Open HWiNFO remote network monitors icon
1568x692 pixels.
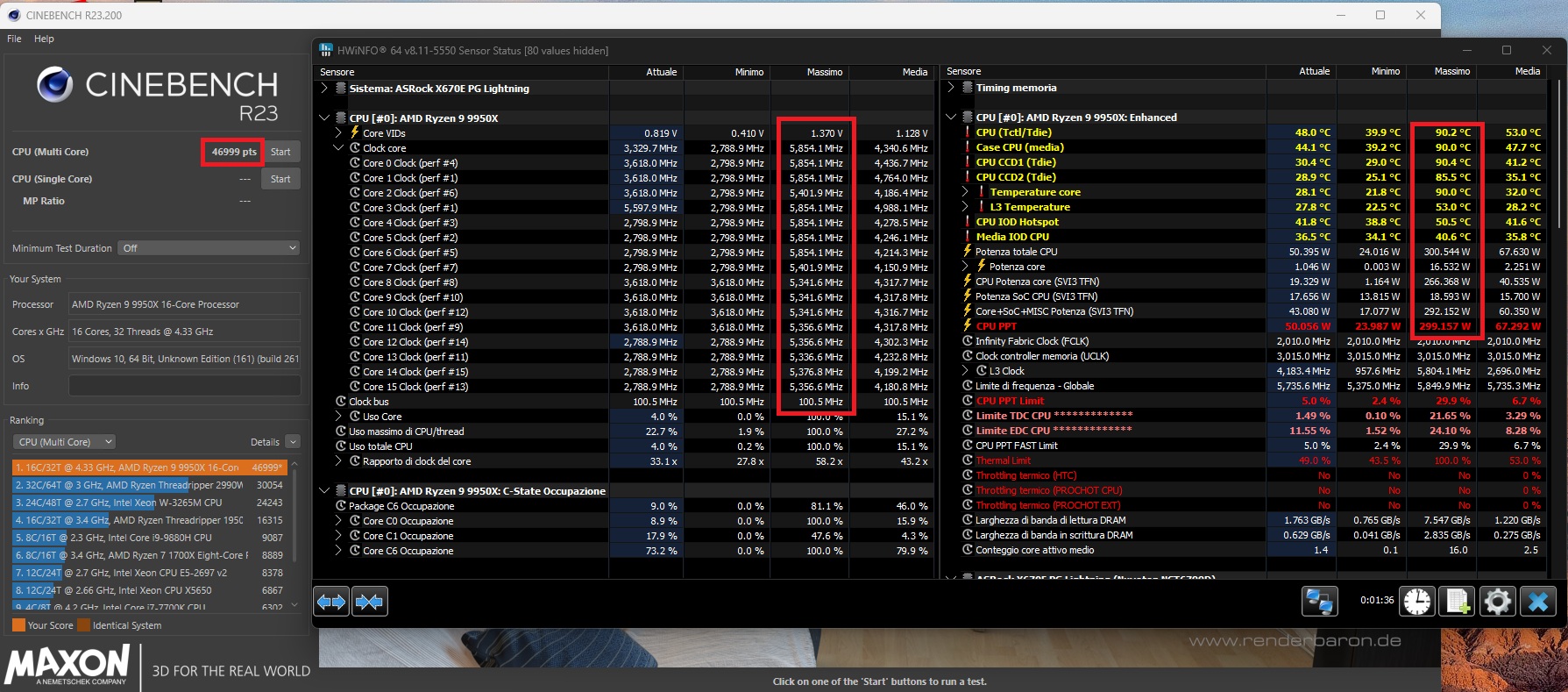(x=1319, y=601)
